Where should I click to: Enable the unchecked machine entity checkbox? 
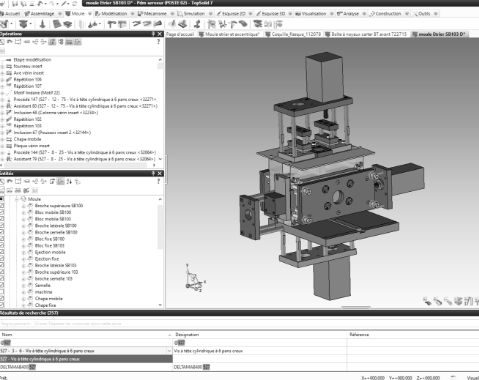click(2, 292)
